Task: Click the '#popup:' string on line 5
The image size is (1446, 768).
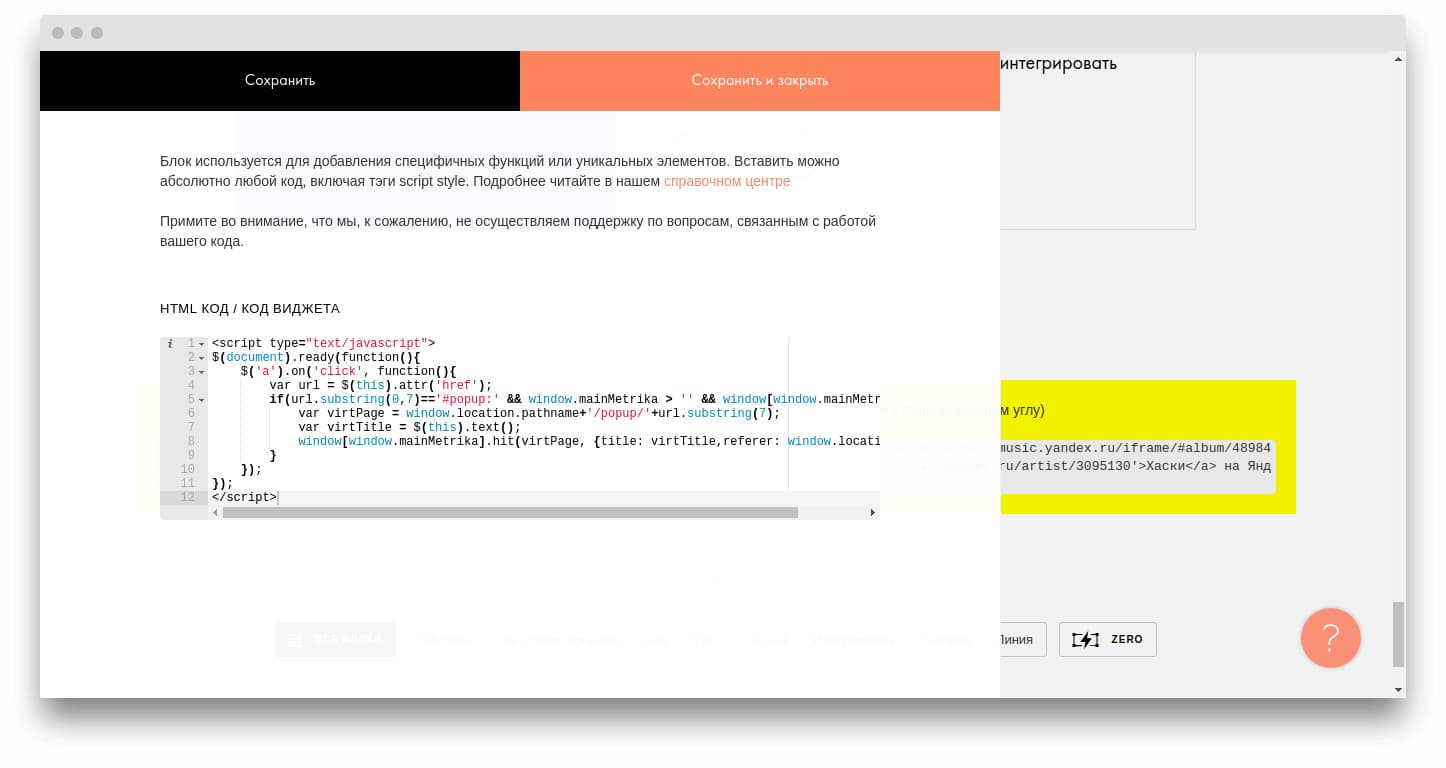Action: [467, 399]
